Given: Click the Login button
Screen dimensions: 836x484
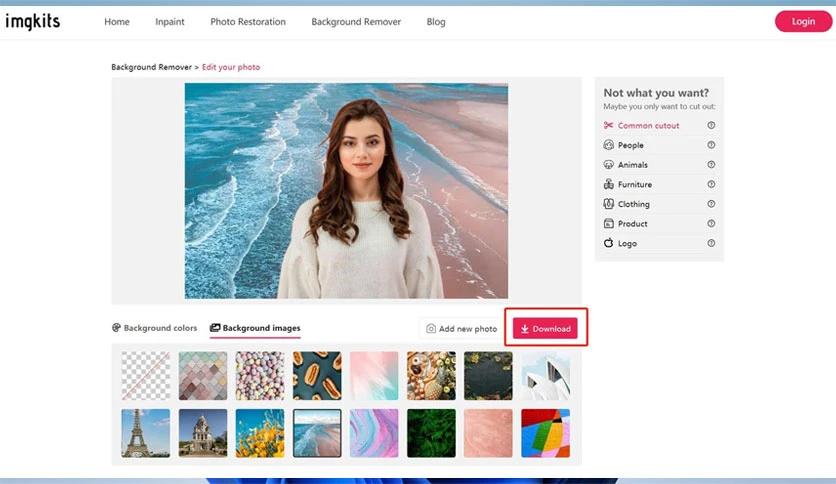Looking at the screenshot, I should (x=802, y=22).
